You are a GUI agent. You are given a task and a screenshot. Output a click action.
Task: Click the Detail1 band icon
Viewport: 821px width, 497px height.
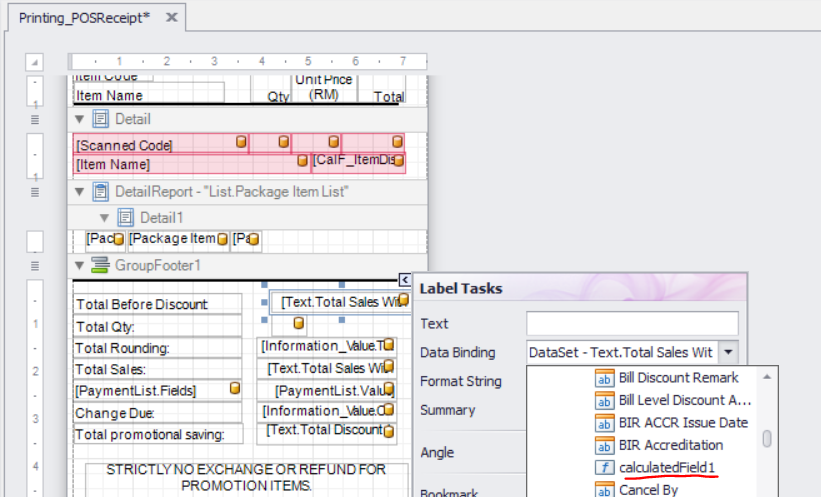tap(125, 217)
